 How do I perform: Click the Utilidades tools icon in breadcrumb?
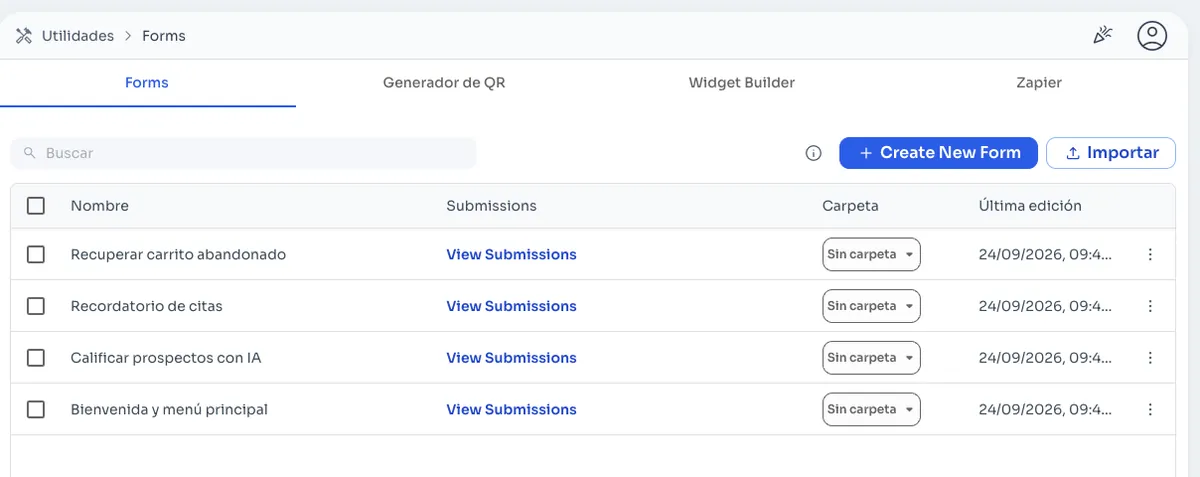24,36
